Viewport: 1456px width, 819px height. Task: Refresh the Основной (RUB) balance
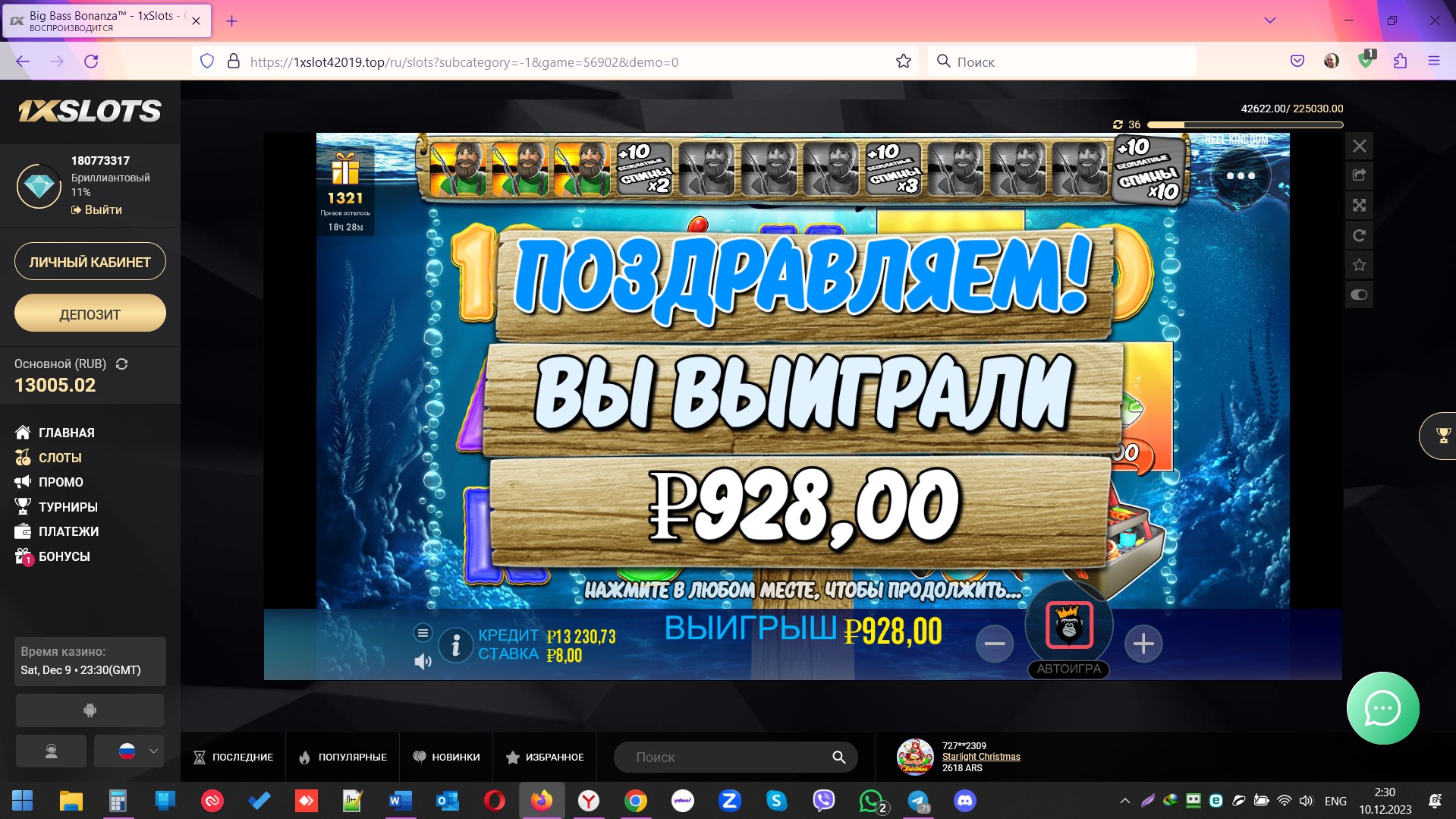click(121, 364)
